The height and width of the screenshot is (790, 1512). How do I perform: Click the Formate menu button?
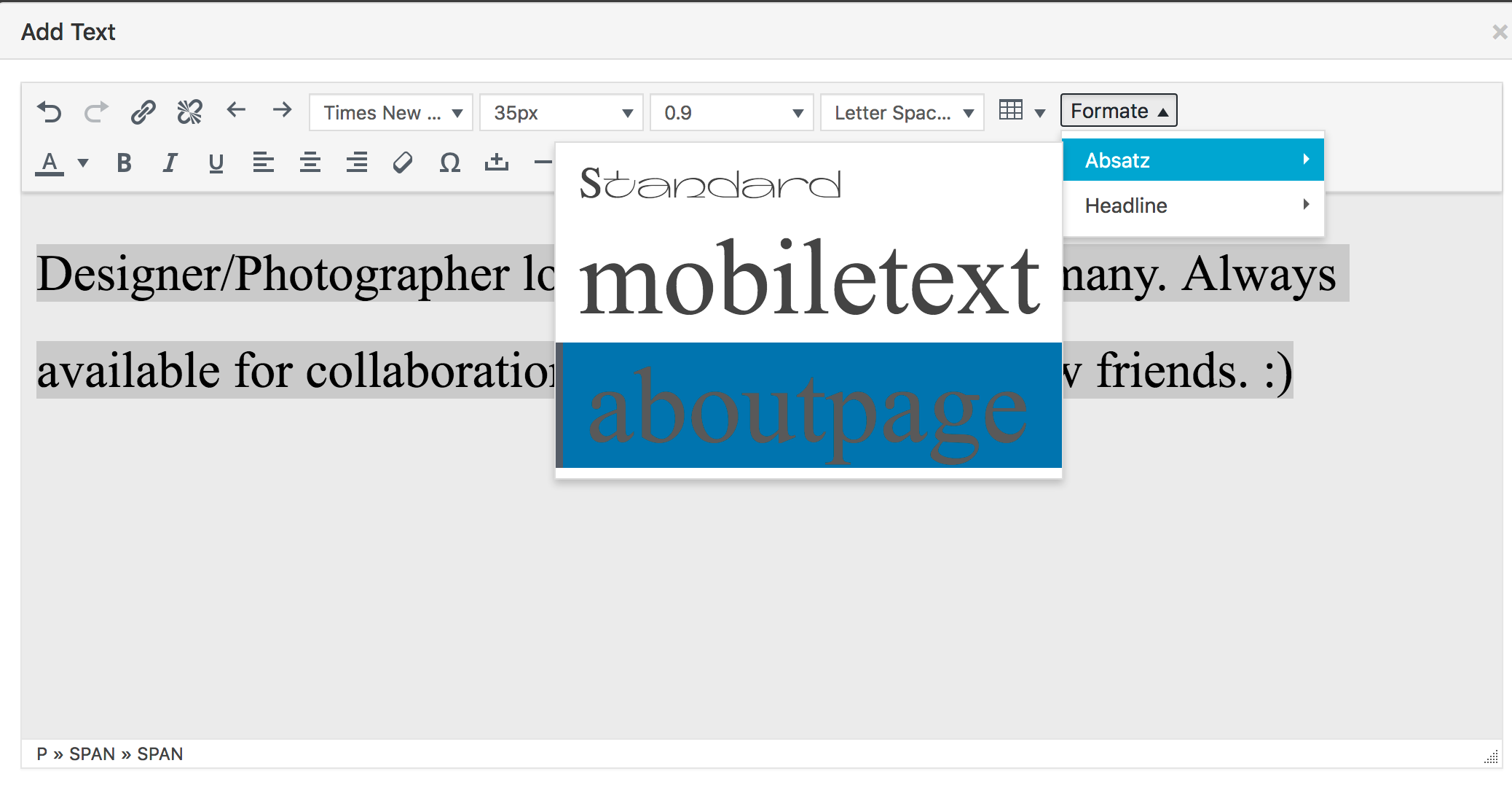tap(1118, 111)
